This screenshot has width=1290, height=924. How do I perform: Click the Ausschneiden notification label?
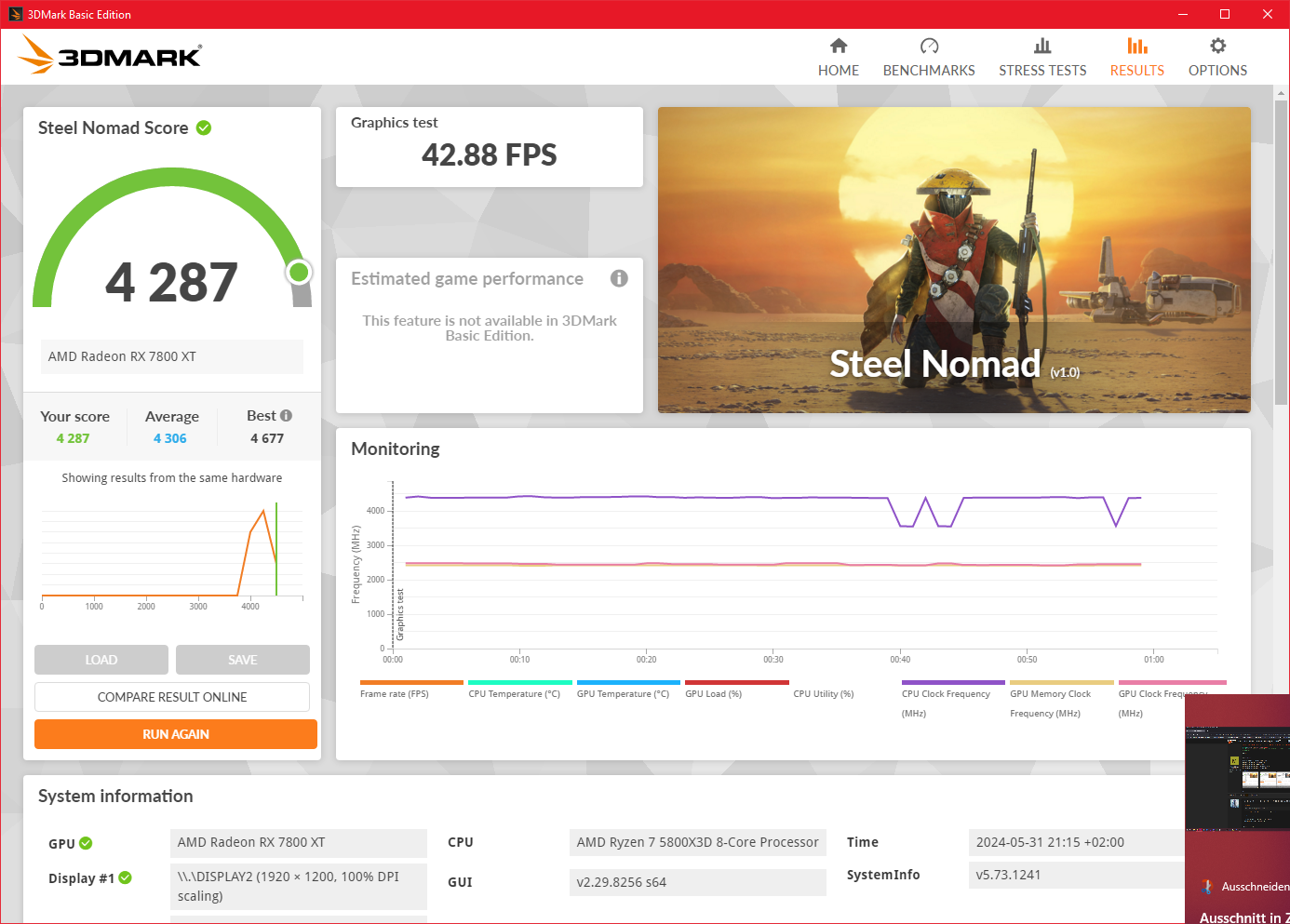1256,887
